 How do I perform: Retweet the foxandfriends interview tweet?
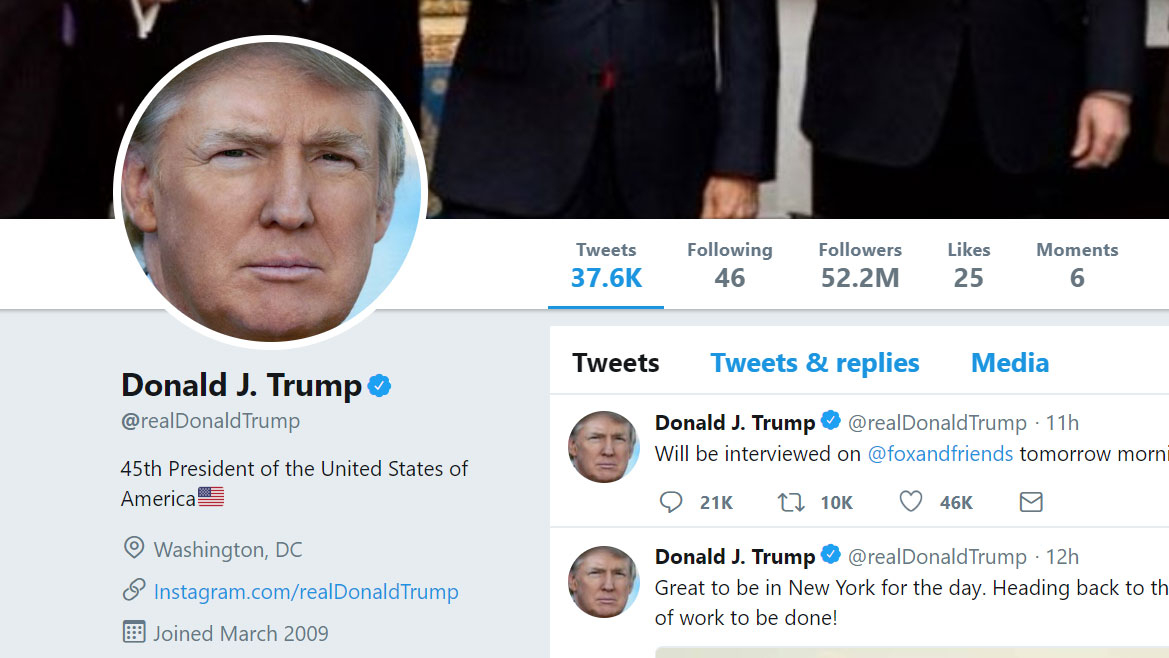pos(791,502)
